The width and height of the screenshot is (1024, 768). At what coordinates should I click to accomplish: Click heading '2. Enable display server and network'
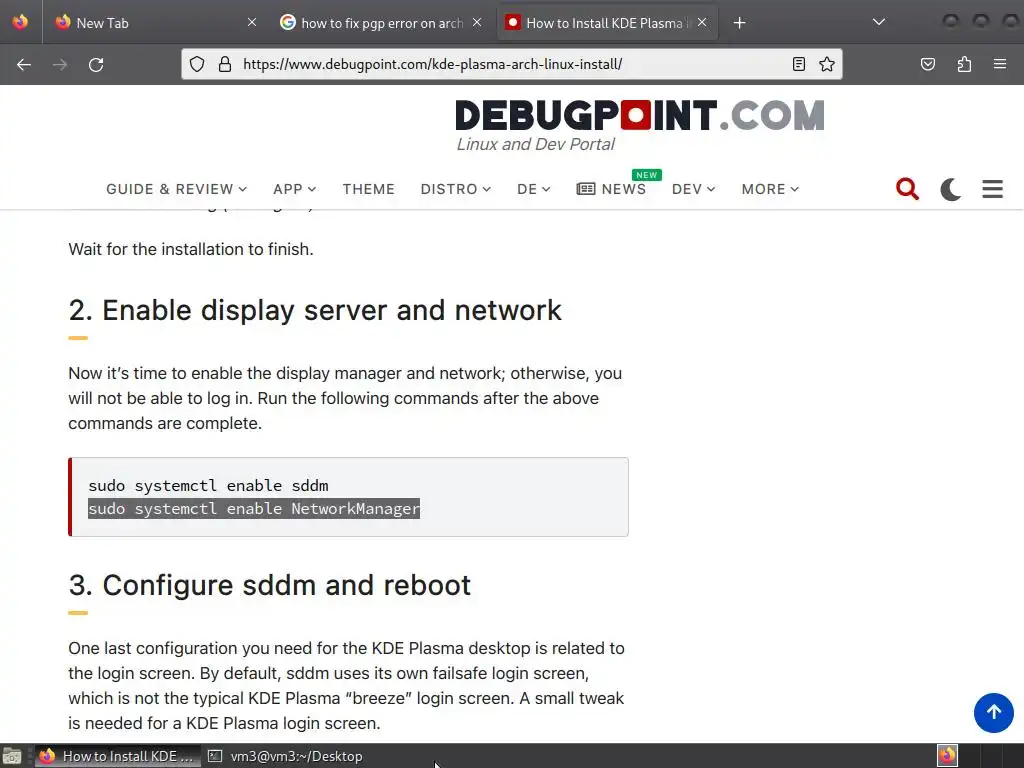[x=315, y=310]
